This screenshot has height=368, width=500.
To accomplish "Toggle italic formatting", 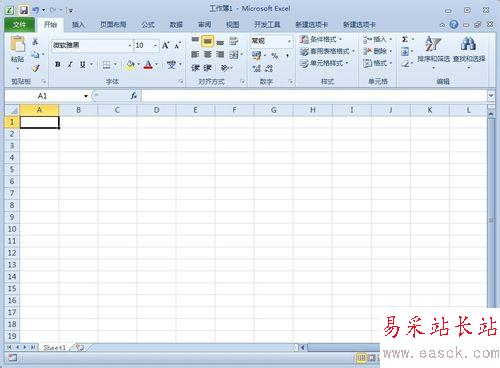I will click(70, 64).
